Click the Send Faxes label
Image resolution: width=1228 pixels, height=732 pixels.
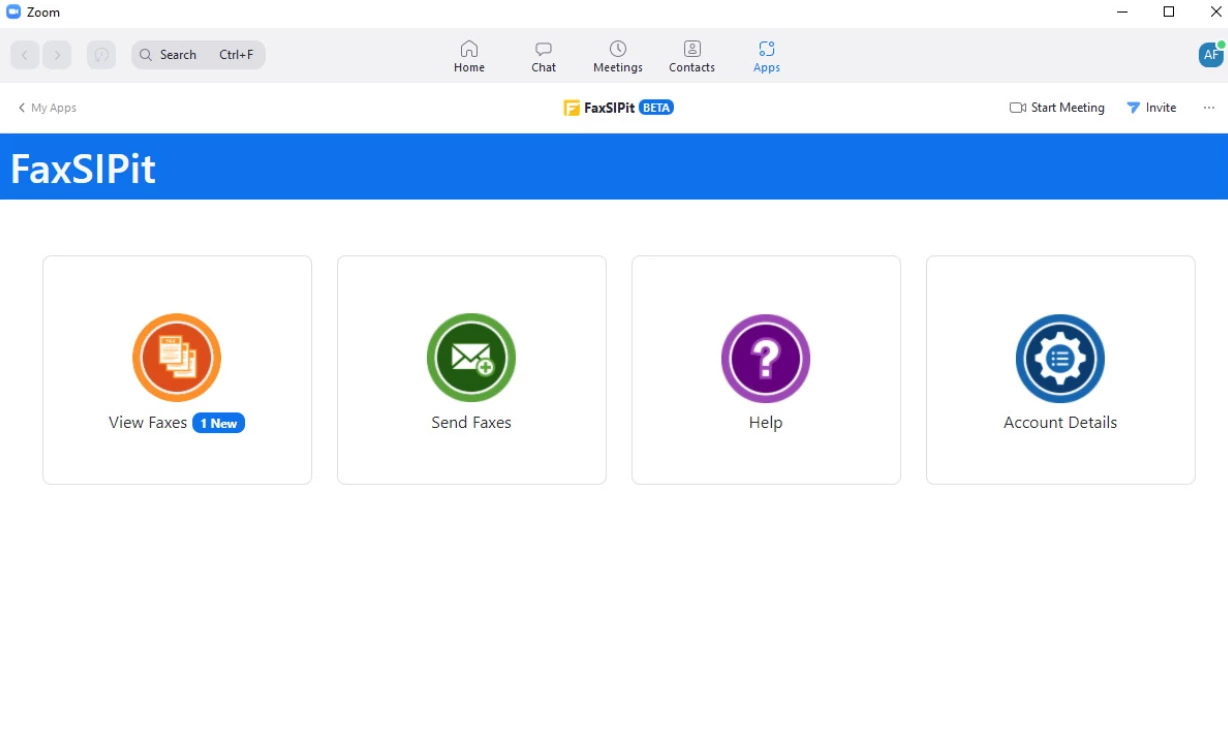pos(471,423)
